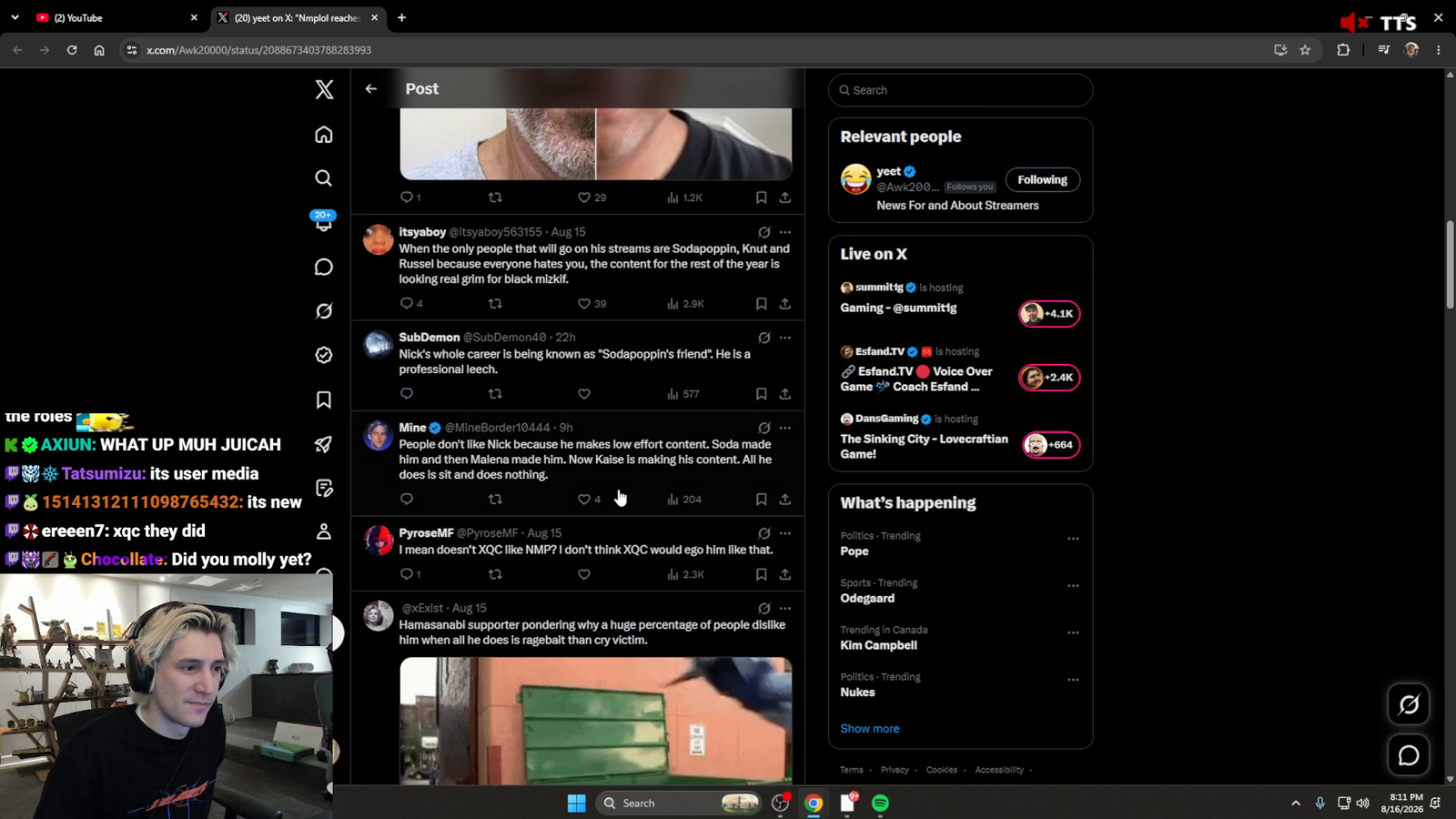
Task: Switch to the YouTube browser tab
Action: click(116, 17)
